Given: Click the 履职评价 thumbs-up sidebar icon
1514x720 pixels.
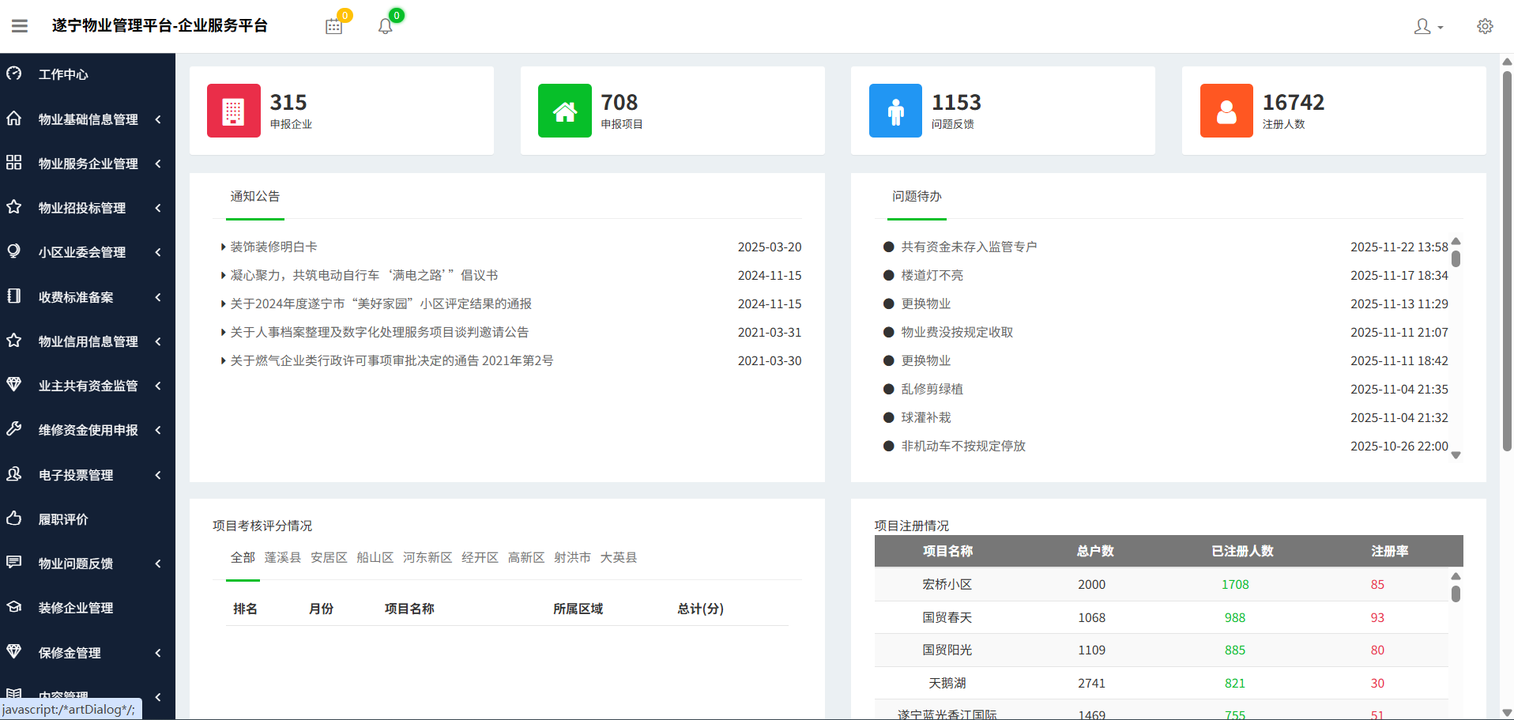Looking at the screenshot, I should coord(13,518).
